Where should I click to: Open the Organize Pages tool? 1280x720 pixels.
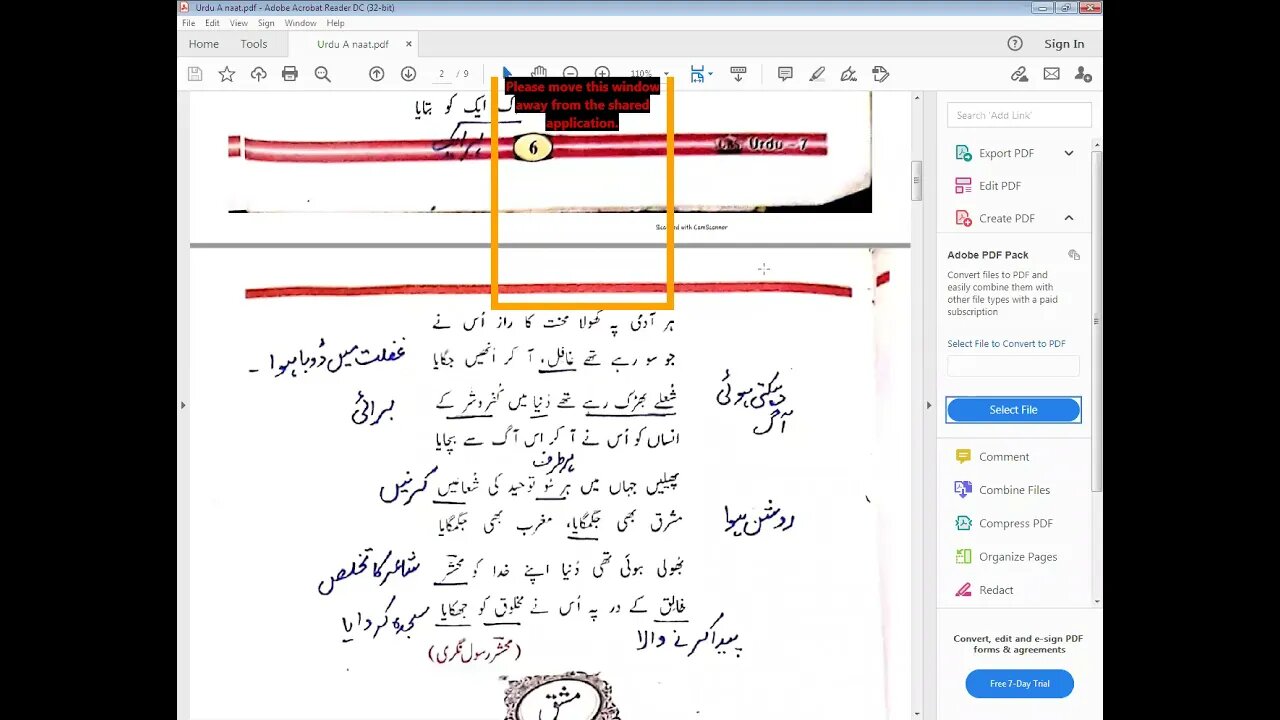click(1017, 557)
